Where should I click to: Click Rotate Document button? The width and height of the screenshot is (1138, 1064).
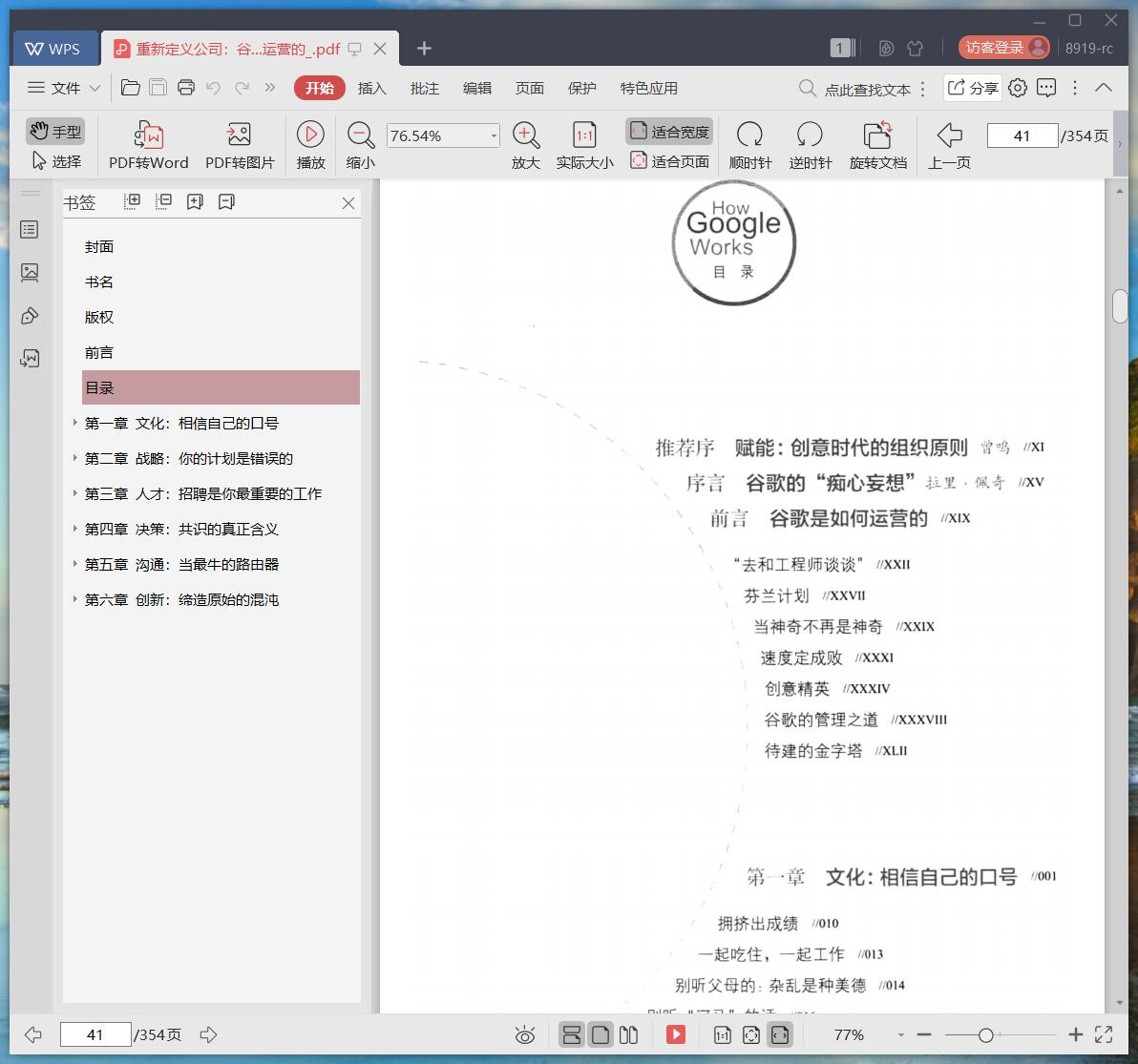878,146
